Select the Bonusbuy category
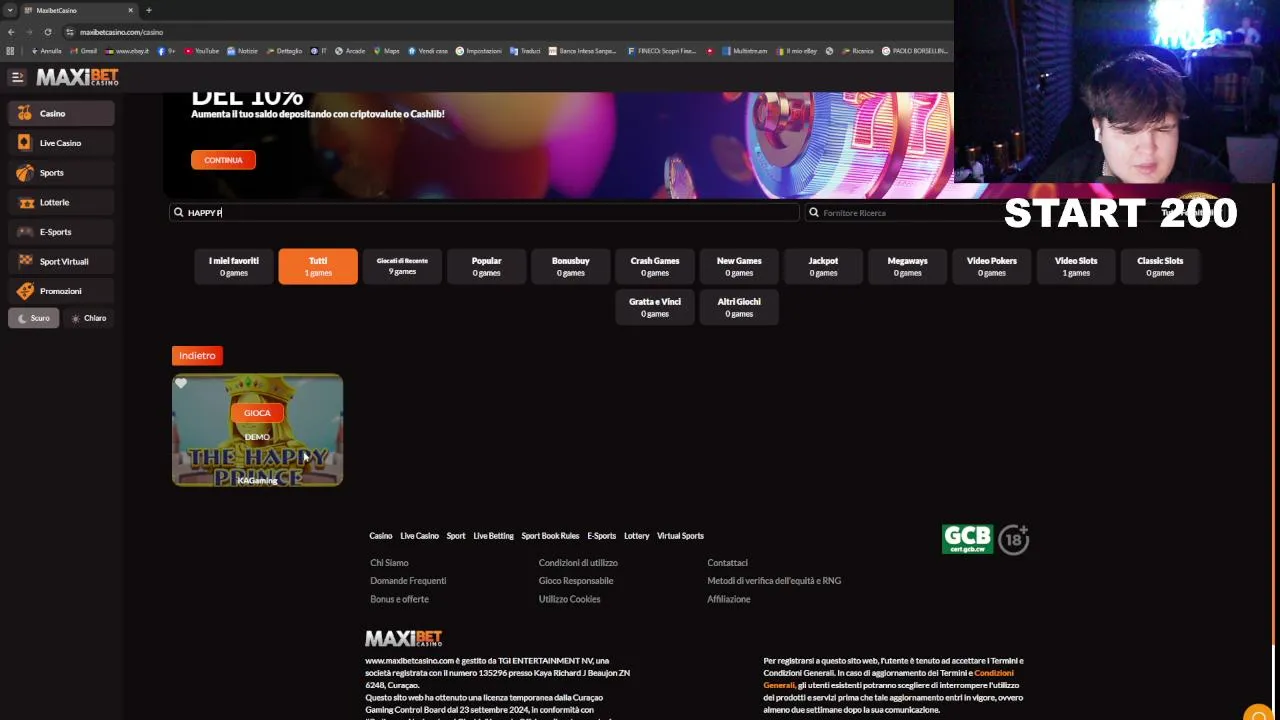 [x=570, y=266]
